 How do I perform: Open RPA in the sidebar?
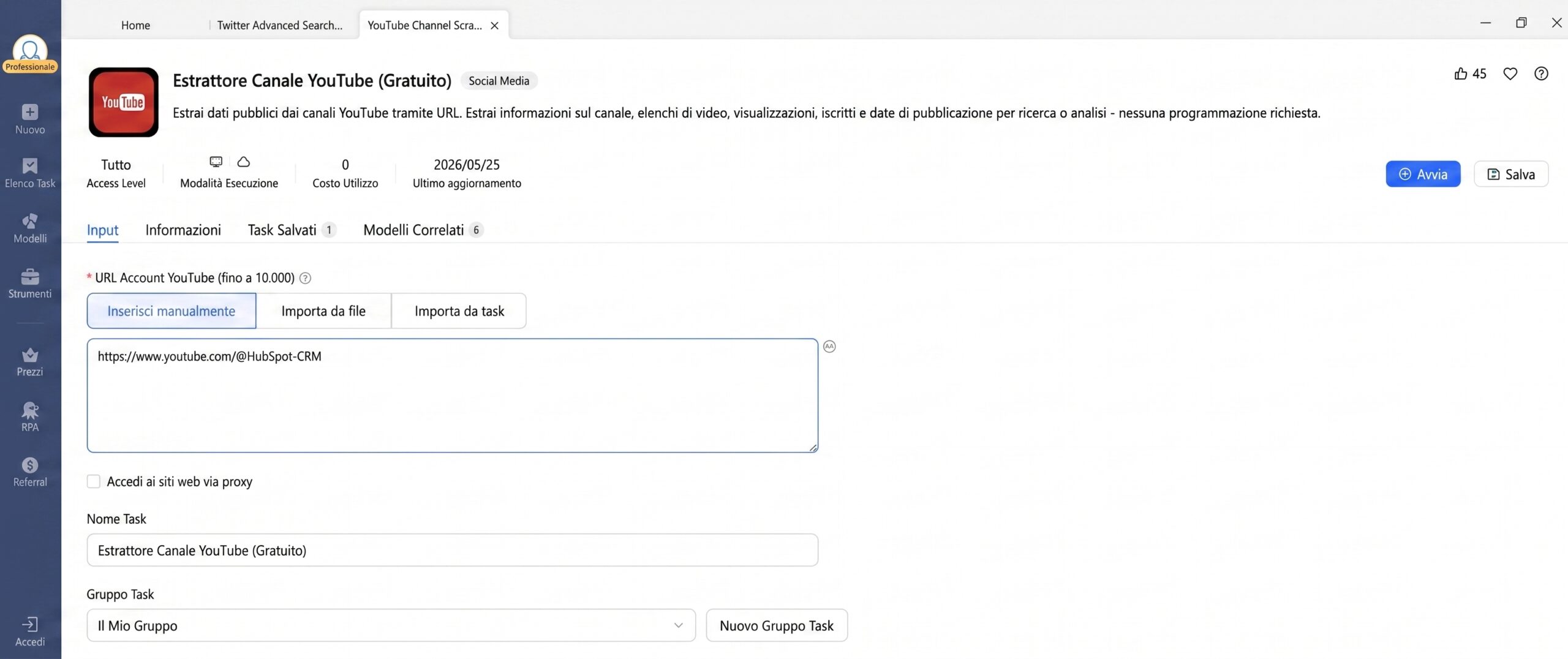pos(29,417)
